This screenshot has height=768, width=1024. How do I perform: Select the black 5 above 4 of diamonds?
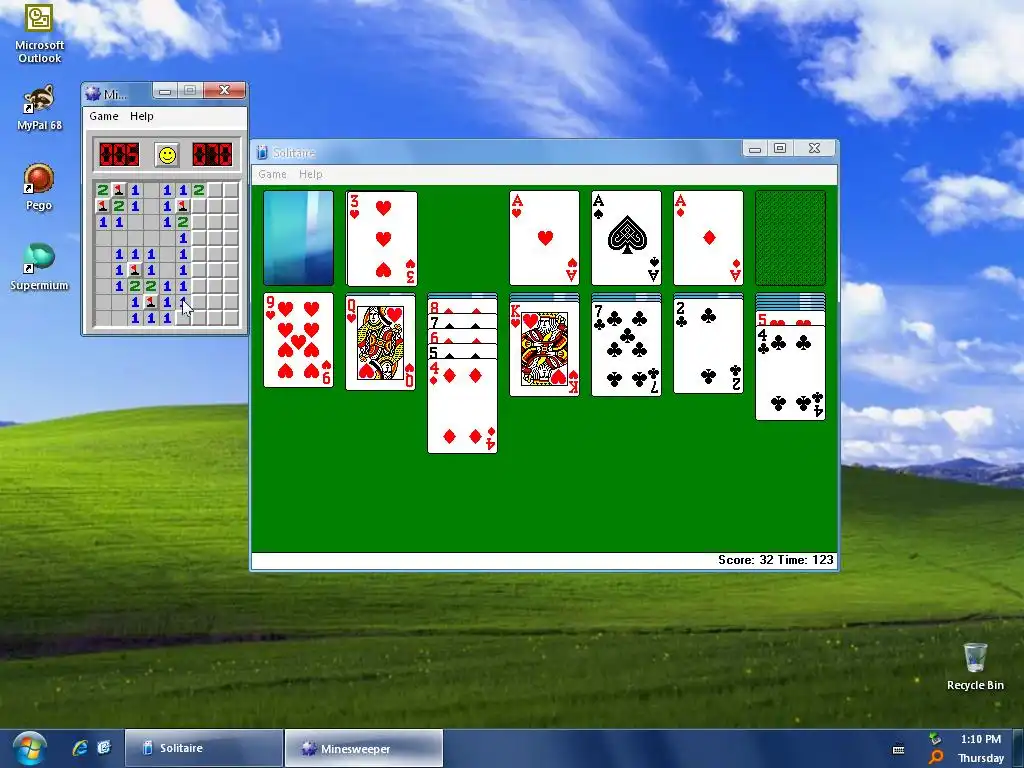pyautogui.click(x=462, y=351)
